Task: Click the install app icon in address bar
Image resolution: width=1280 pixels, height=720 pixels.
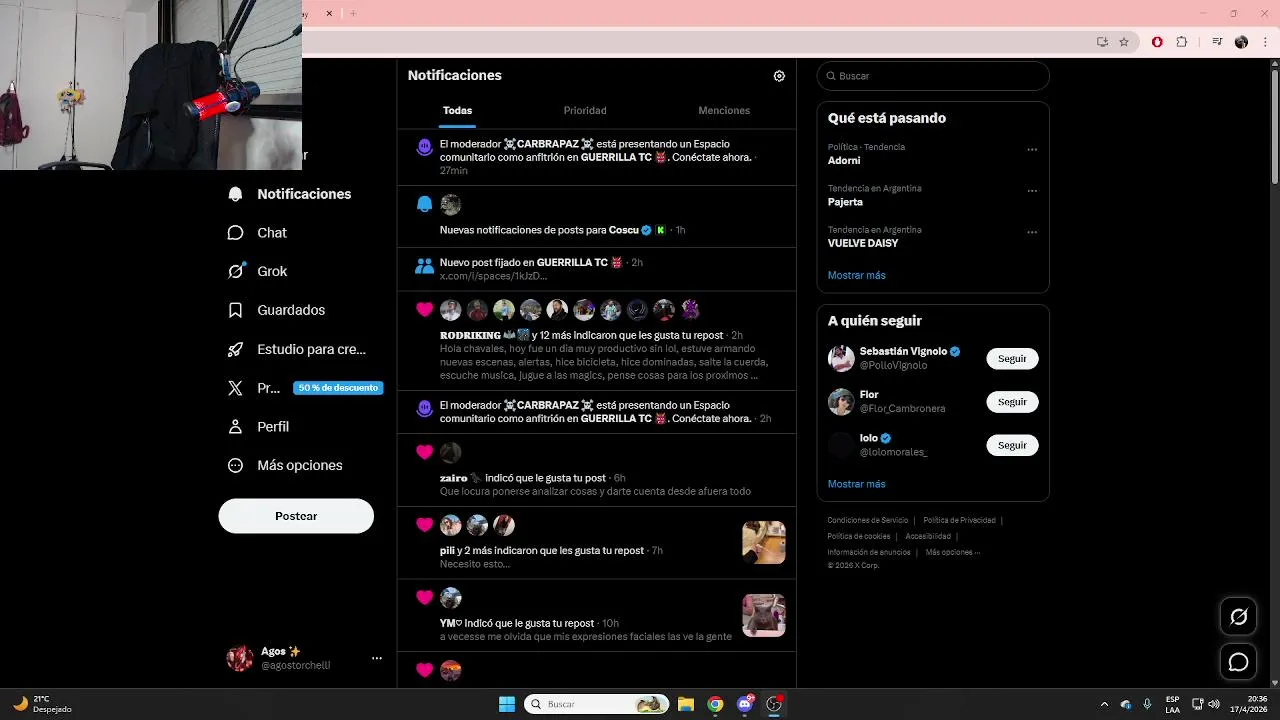Action: [1102, 42]
